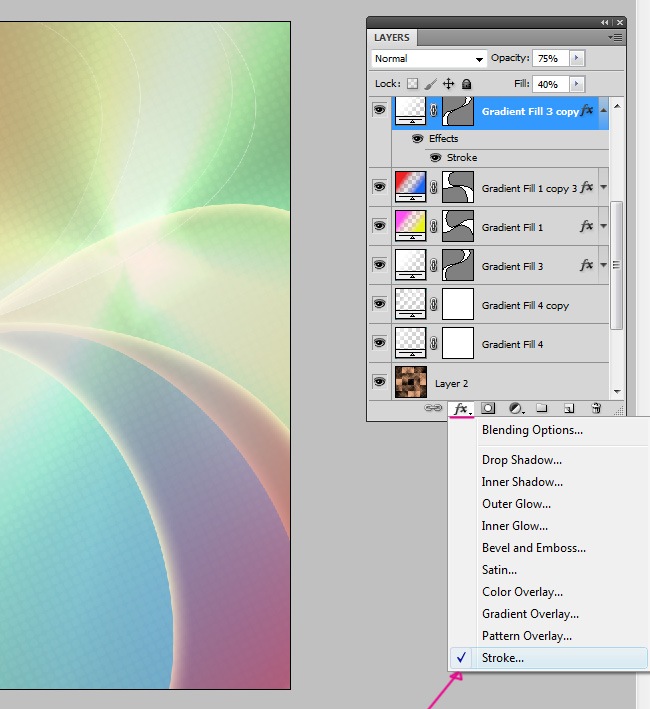Collapse effects of Gradient Fill 3 copy

pyautogui.click(x=603, y=109)
